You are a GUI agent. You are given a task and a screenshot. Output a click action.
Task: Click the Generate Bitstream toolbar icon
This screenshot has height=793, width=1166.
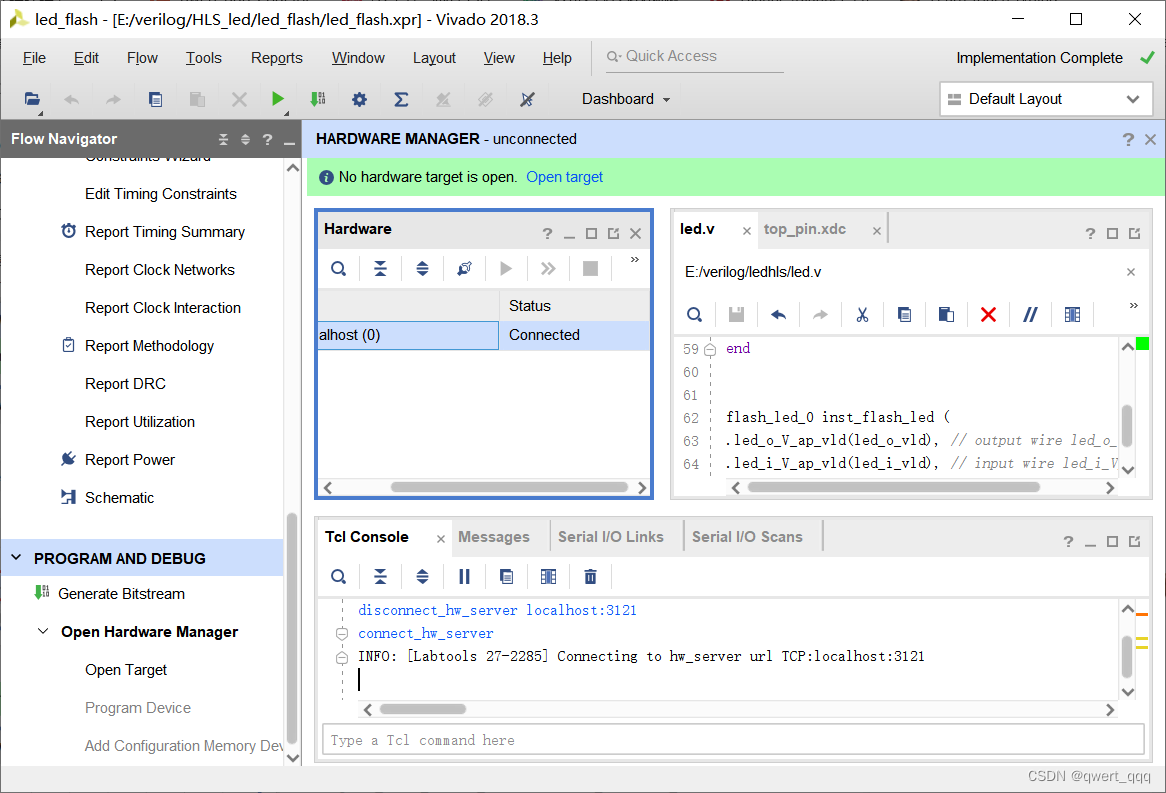pos(318,99)
